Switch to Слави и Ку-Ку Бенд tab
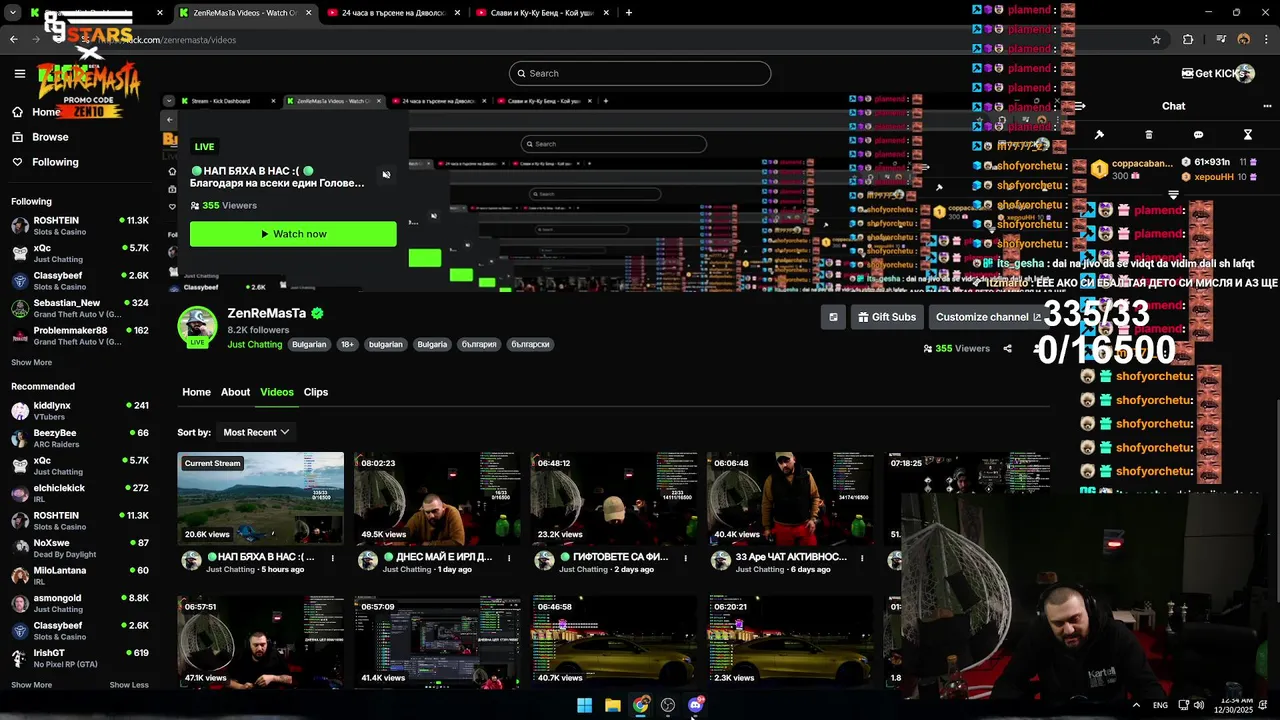Image resolution: width=1280 pixels, height=720 pixels. 541,13
